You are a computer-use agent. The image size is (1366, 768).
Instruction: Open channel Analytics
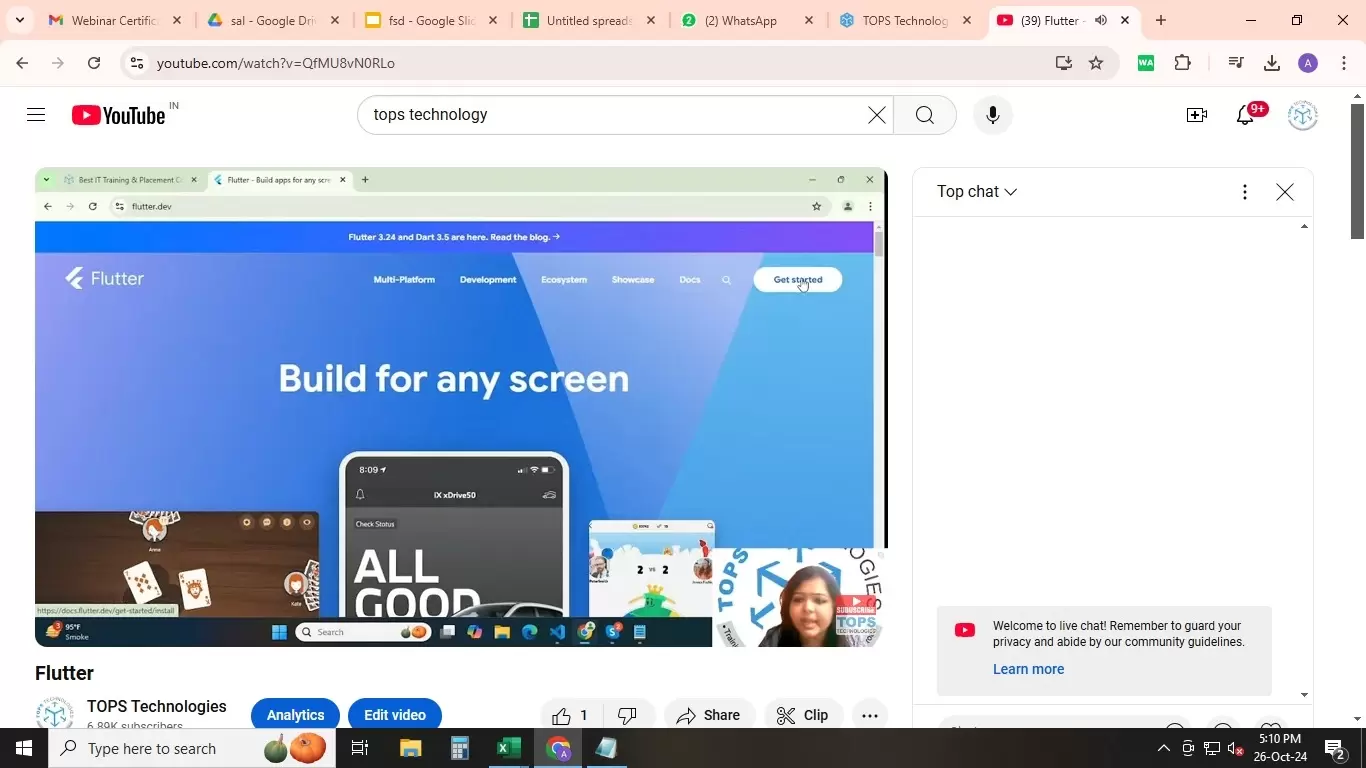(295, 715)
